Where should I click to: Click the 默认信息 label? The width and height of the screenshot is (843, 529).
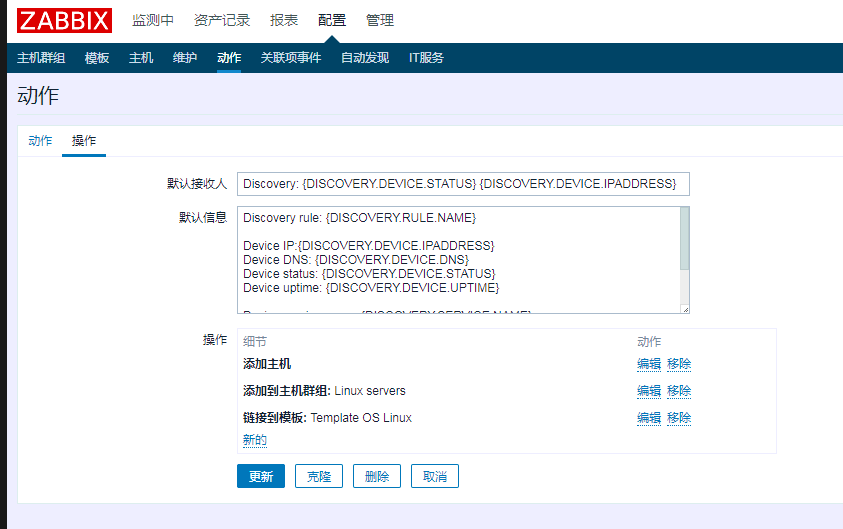pos(203,218)
